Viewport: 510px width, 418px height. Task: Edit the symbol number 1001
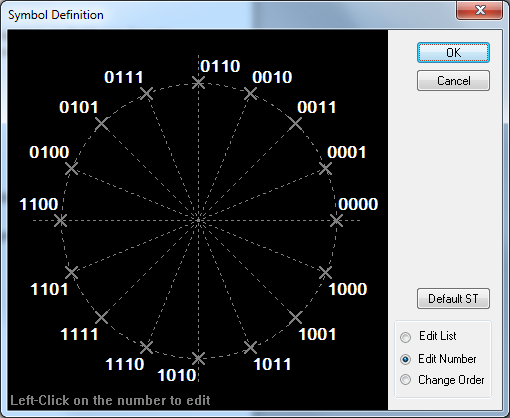(x=317, y=334)
